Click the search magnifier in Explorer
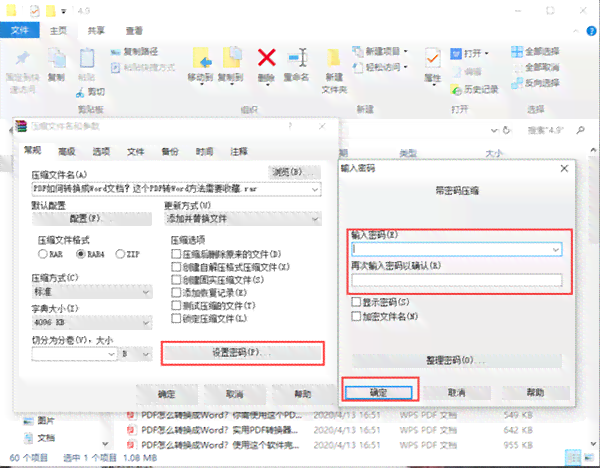The width and height of the screenshot is (600, 468). pyautogui.click(x=580, y=130)
